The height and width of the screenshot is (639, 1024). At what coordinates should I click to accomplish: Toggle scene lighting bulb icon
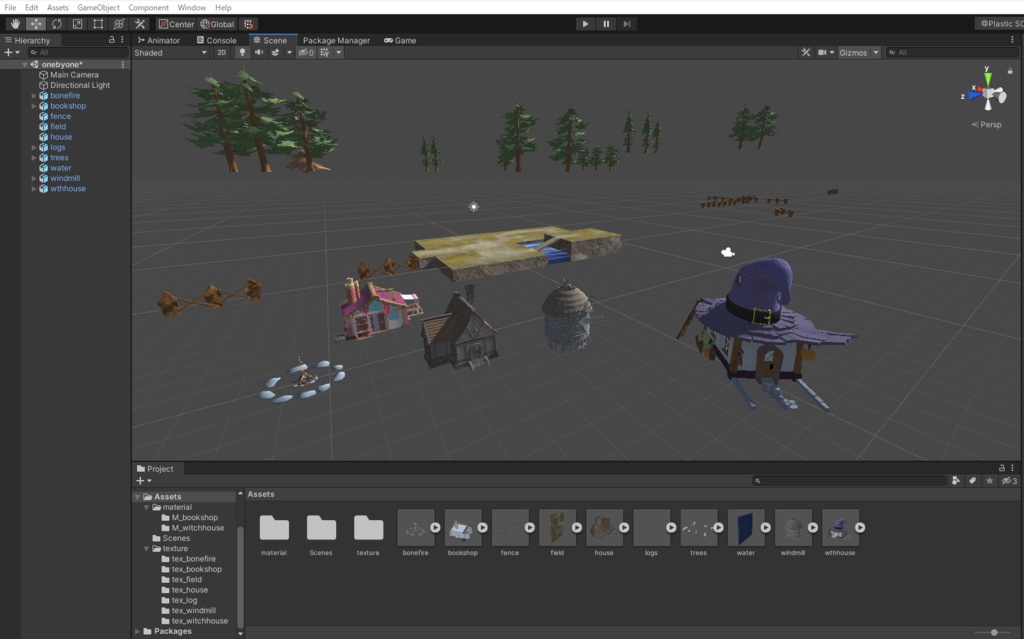point(242,52)
